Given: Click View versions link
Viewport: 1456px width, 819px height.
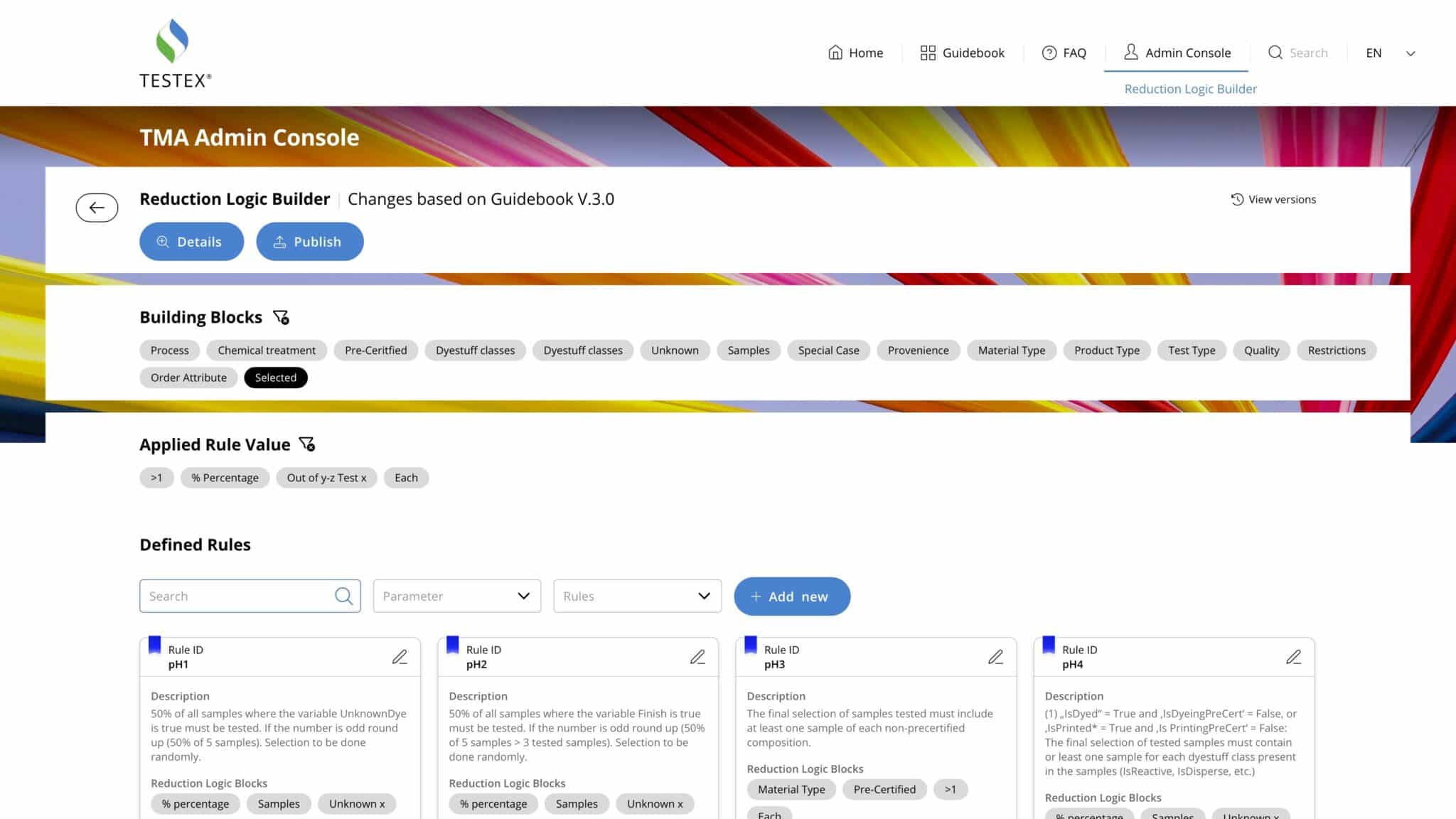Looking at the screenshot, I should (1273, 200).
